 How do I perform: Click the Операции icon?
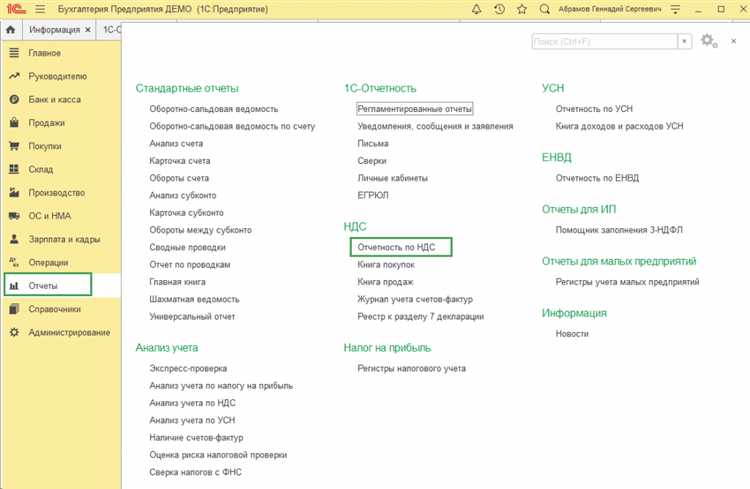14,262
